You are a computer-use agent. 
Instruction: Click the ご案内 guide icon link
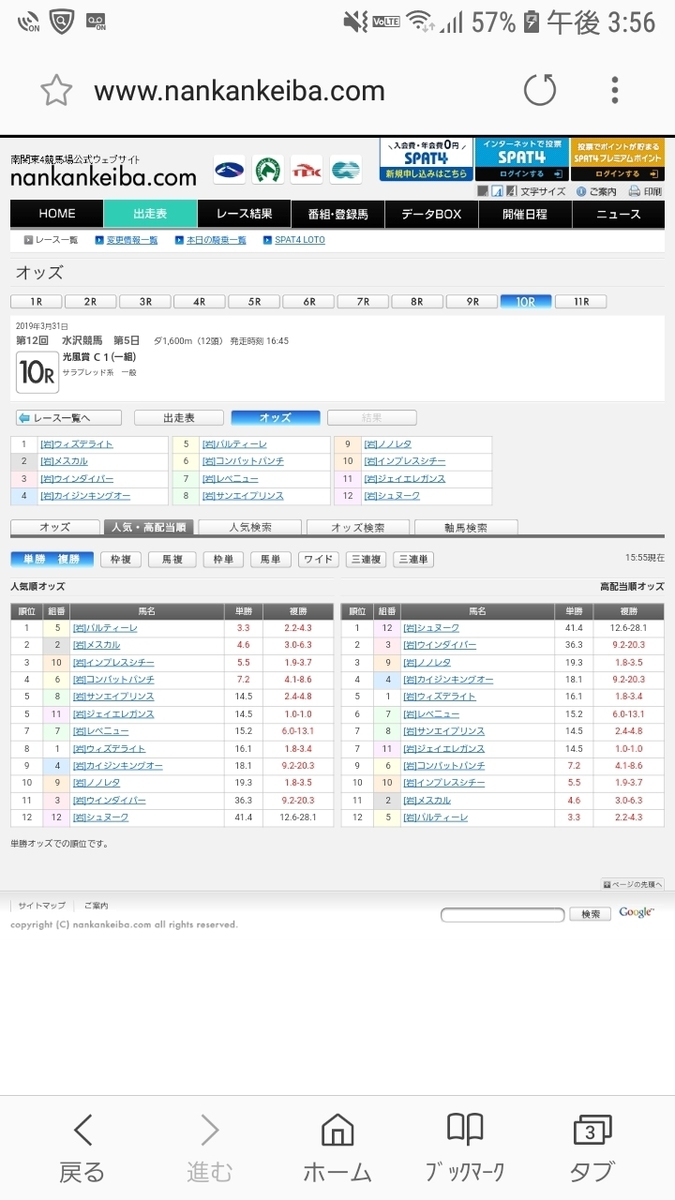(x=595, y=191)
